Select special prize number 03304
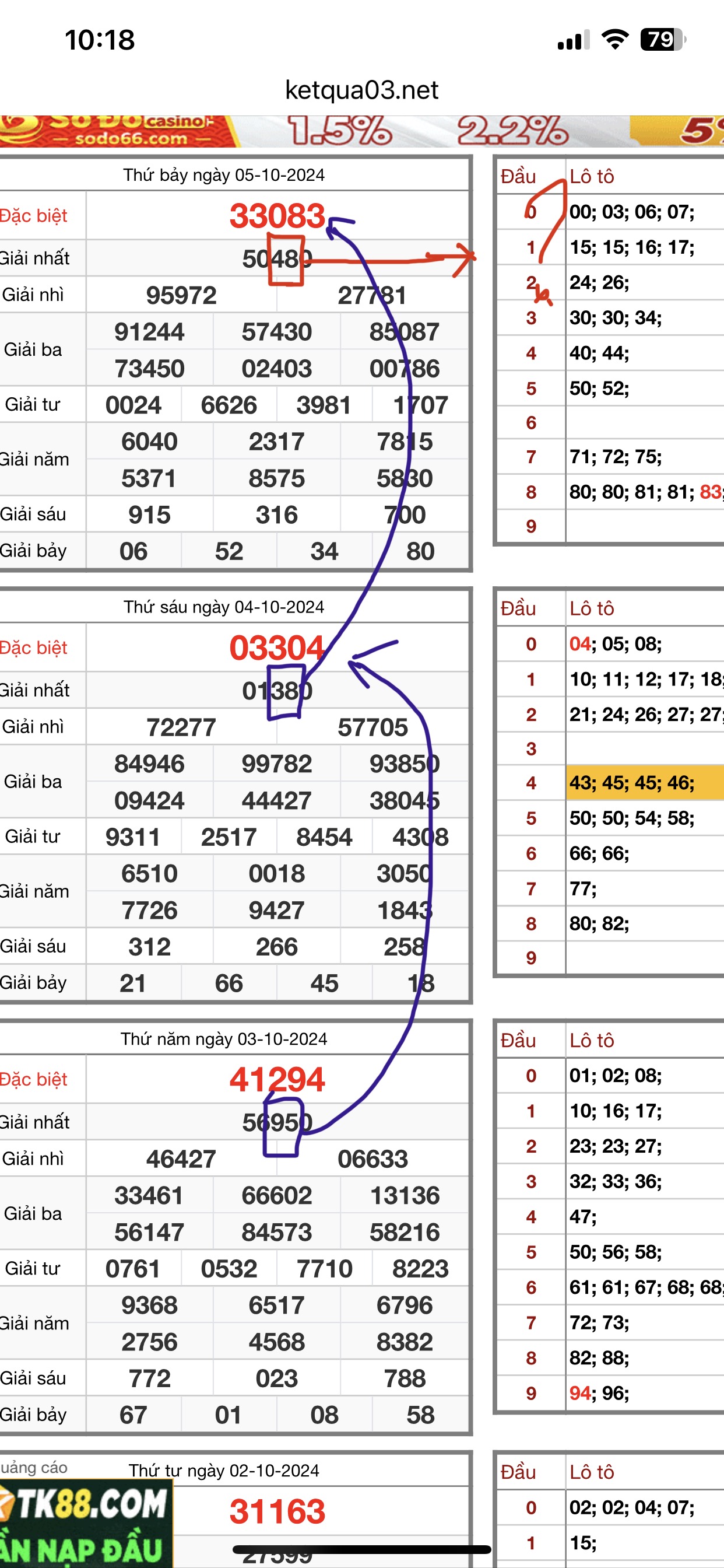The height and width of the screenshot is (1568, 724). click(277, 647)
